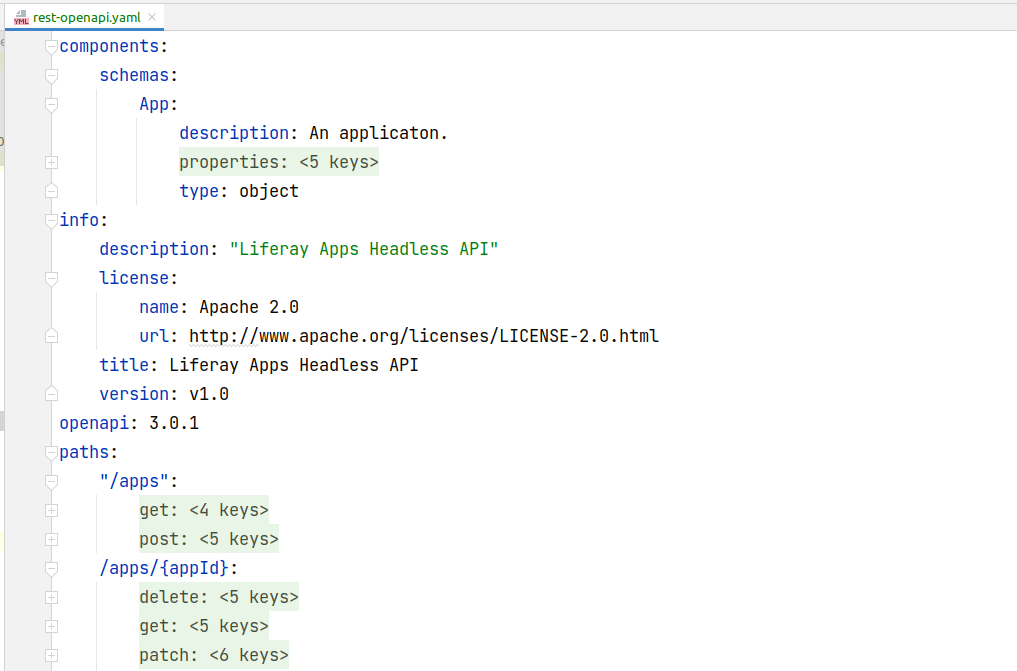Click the 'title' key
The image size is (1017, 671).
pyautogui.click(x=124, y=365)
